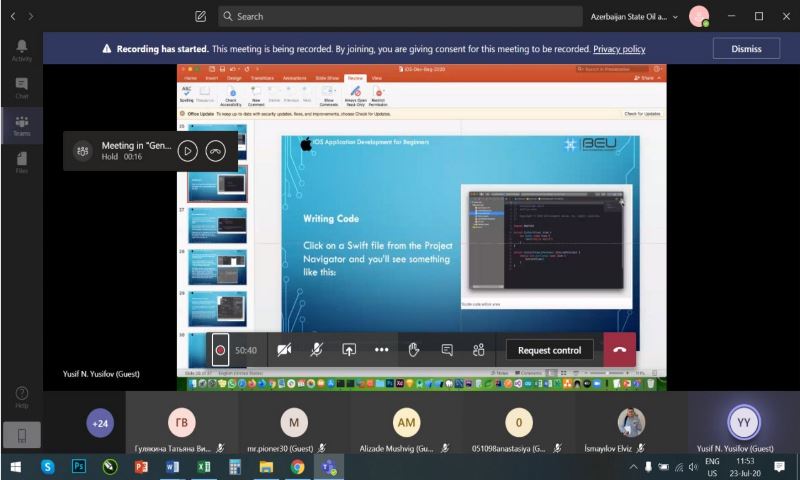The width and height of the screenshot is (800, 480).
Task: Open the Windows notification center
Action: pos(779,467)
